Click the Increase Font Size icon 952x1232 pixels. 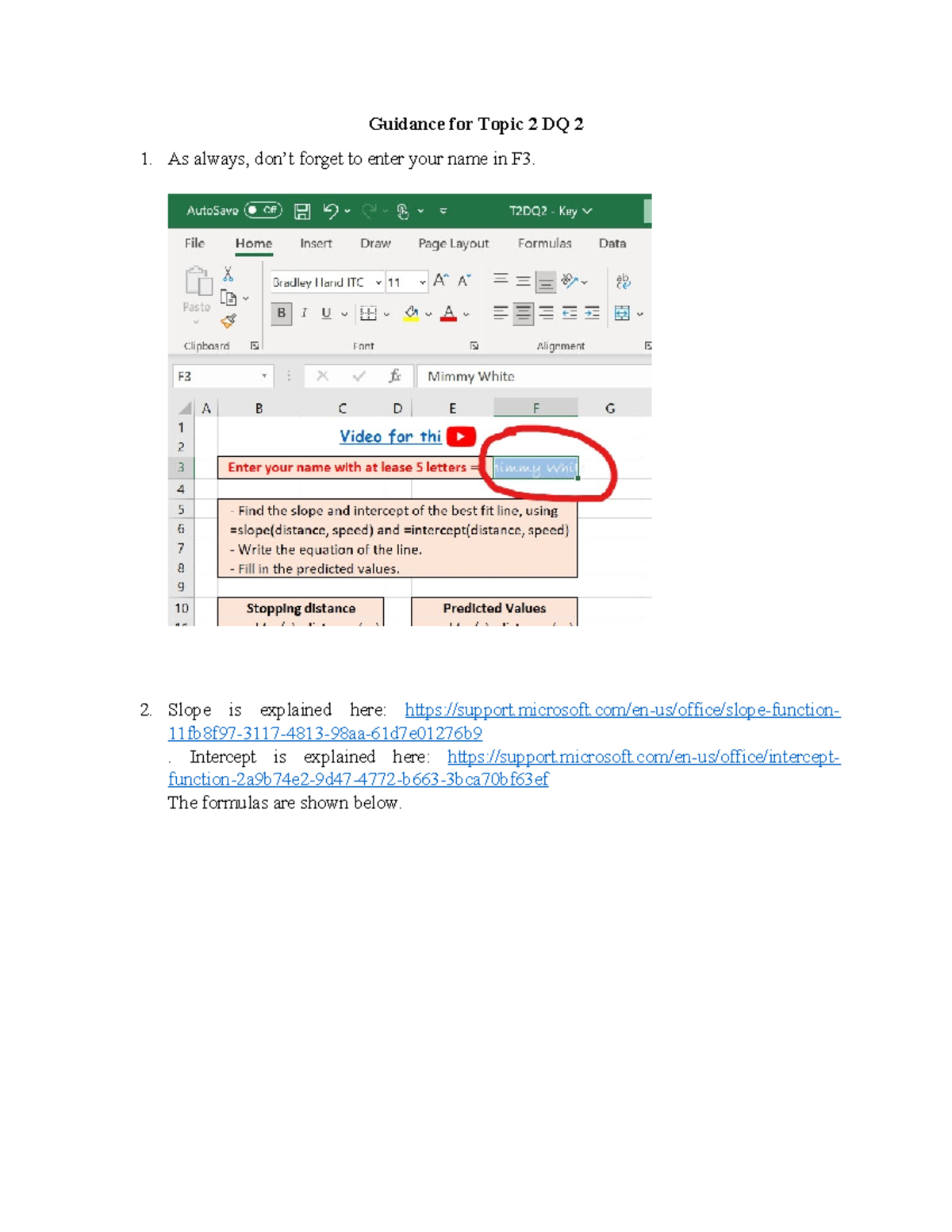pyautogui.click(x=440, y=280)
